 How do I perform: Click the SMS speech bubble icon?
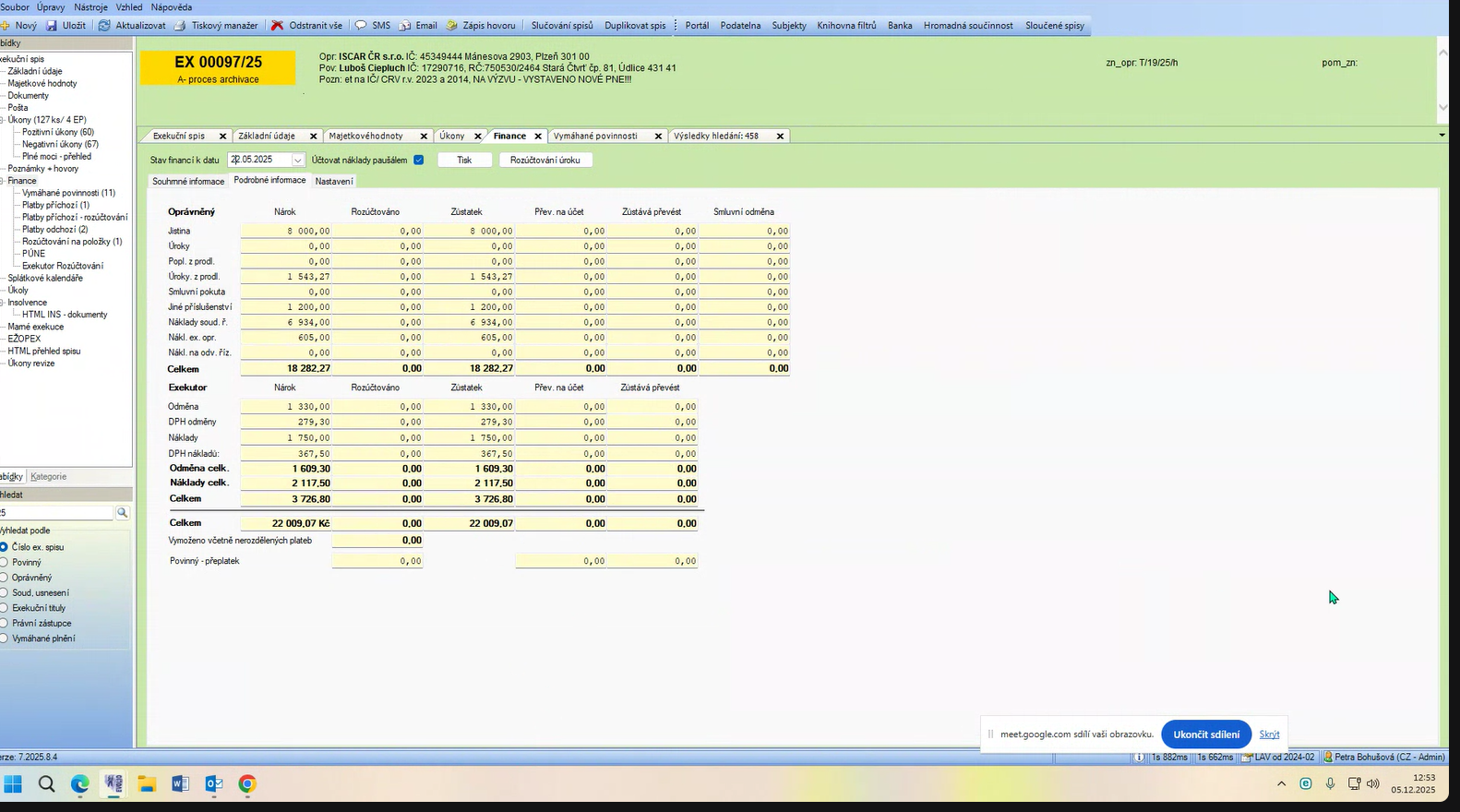pos(361,26)
